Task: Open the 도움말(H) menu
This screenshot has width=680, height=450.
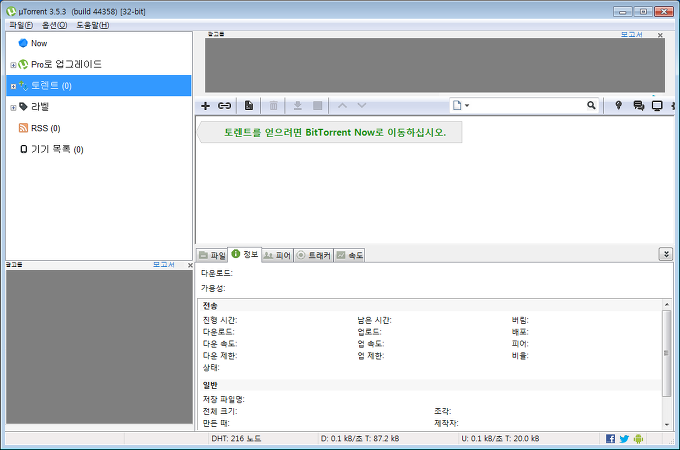Action: coord(92,25)
